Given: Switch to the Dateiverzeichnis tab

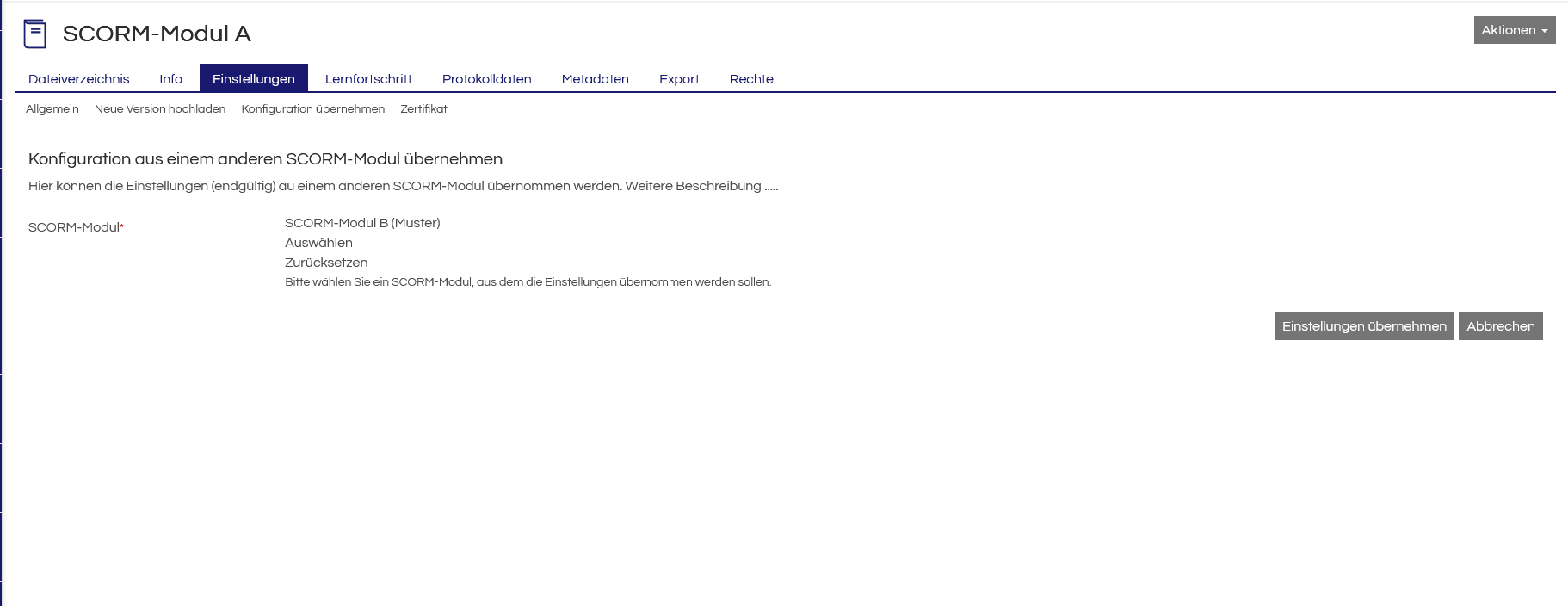Looking at the screenshot, I should pos(79,79).
